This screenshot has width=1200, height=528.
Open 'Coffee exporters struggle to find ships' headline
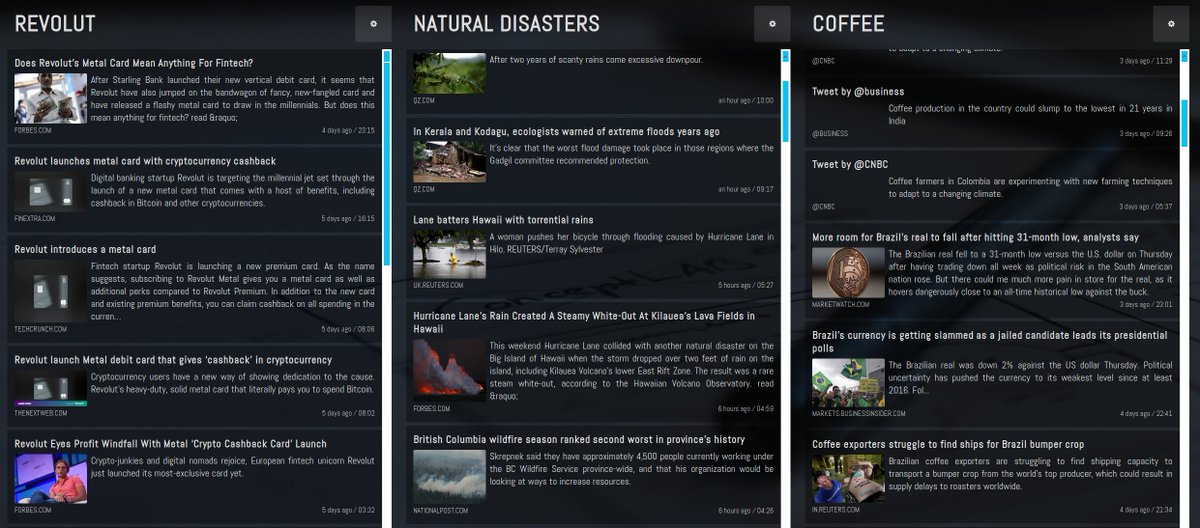(948, 444)
